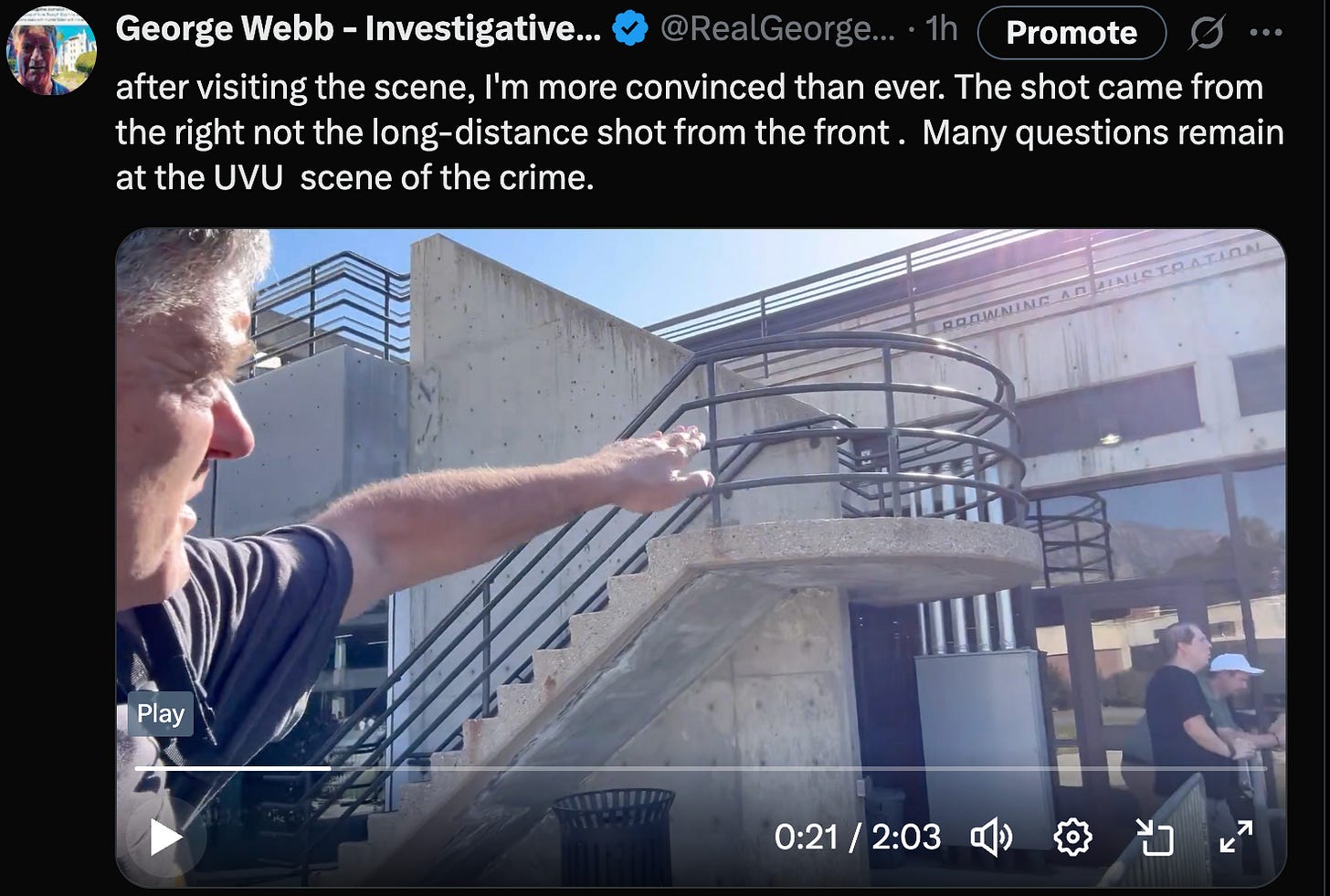1330x896 pixels.
Task: Start the video with the play button
Action: [x=165, y=838]
